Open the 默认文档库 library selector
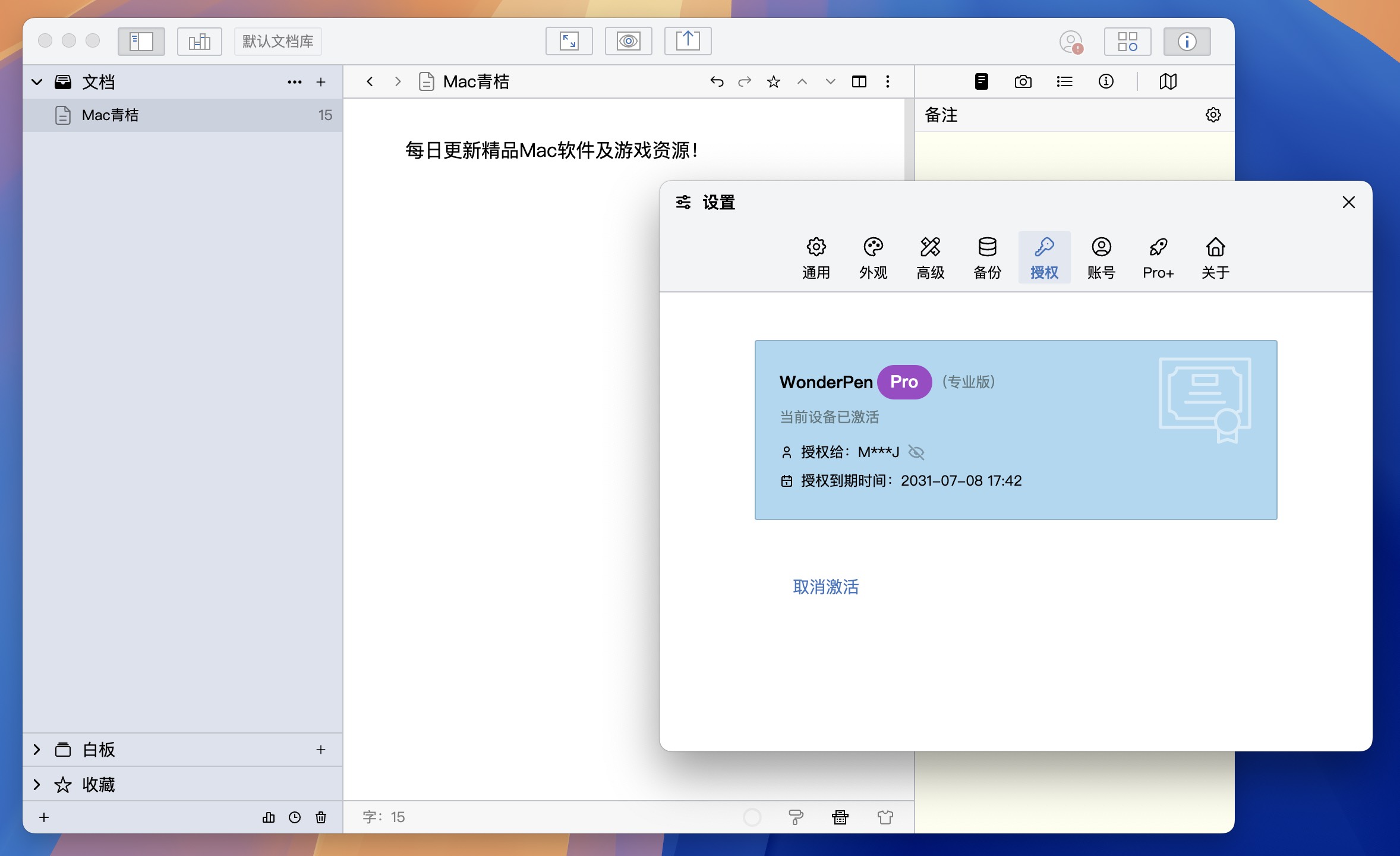This screenshot has width=1400, height=856. [278, 41]
